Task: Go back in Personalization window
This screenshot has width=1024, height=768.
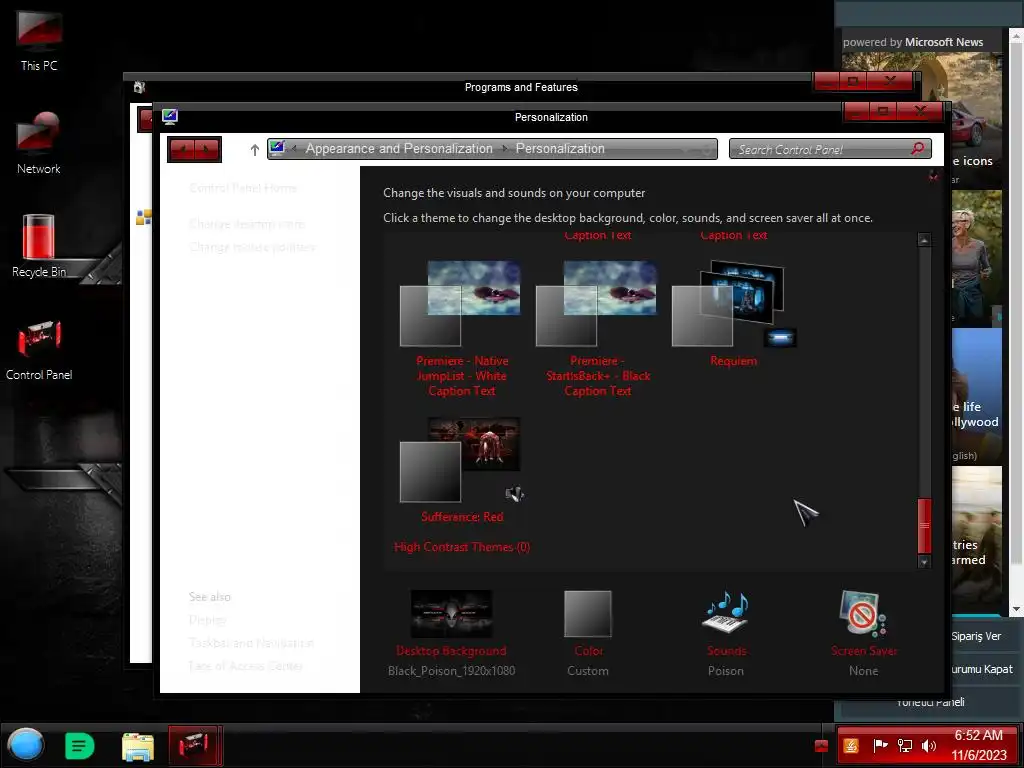Action: (x=182, y=150)
